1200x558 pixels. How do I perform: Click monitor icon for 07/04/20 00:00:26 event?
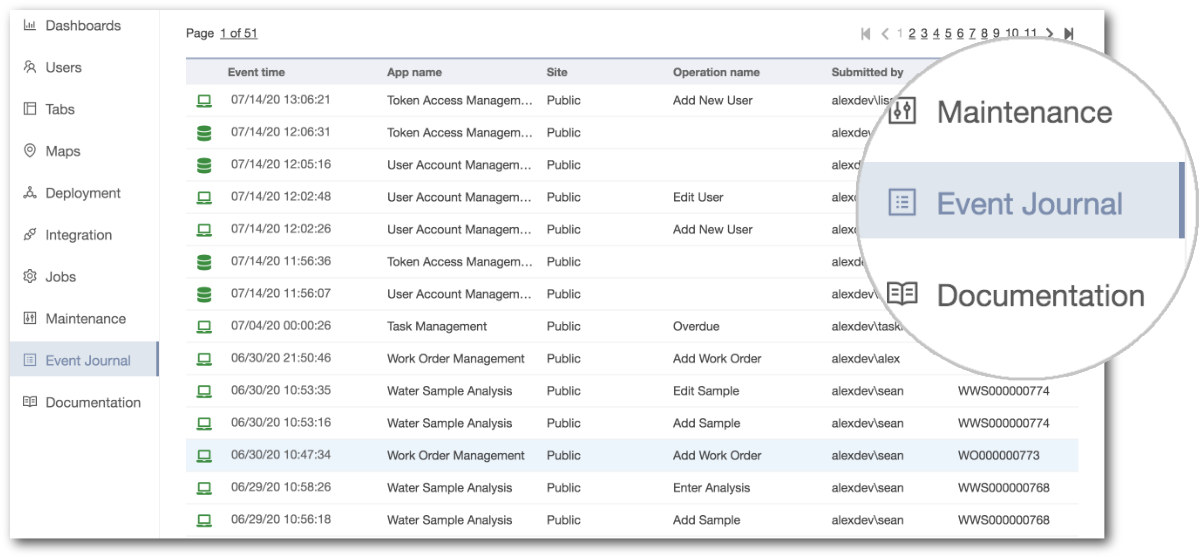(x=204, y=326)
